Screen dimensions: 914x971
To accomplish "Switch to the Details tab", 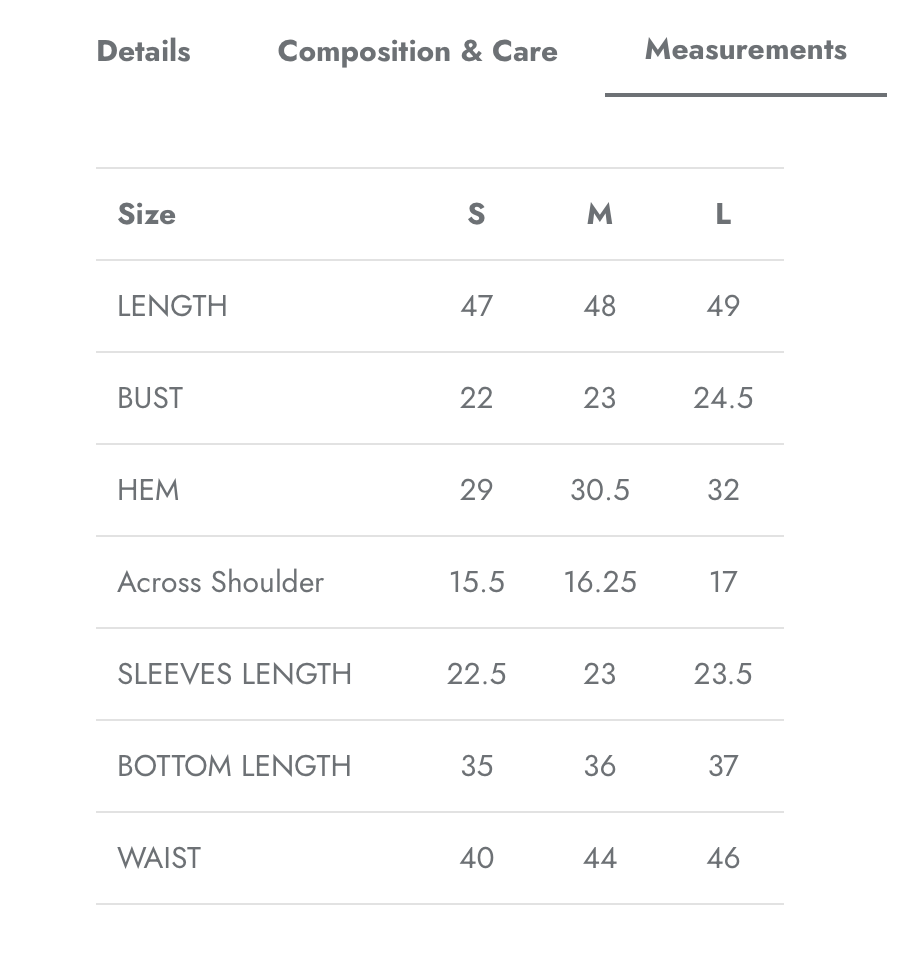I will pyautogui.click(x=143, y=51).
